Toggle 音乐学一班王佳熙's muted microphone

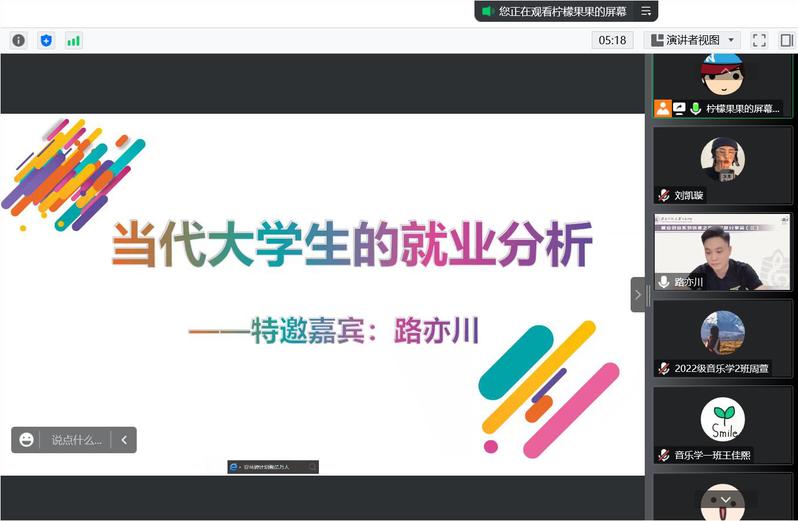pyautogui.click(x=663, y=456)
